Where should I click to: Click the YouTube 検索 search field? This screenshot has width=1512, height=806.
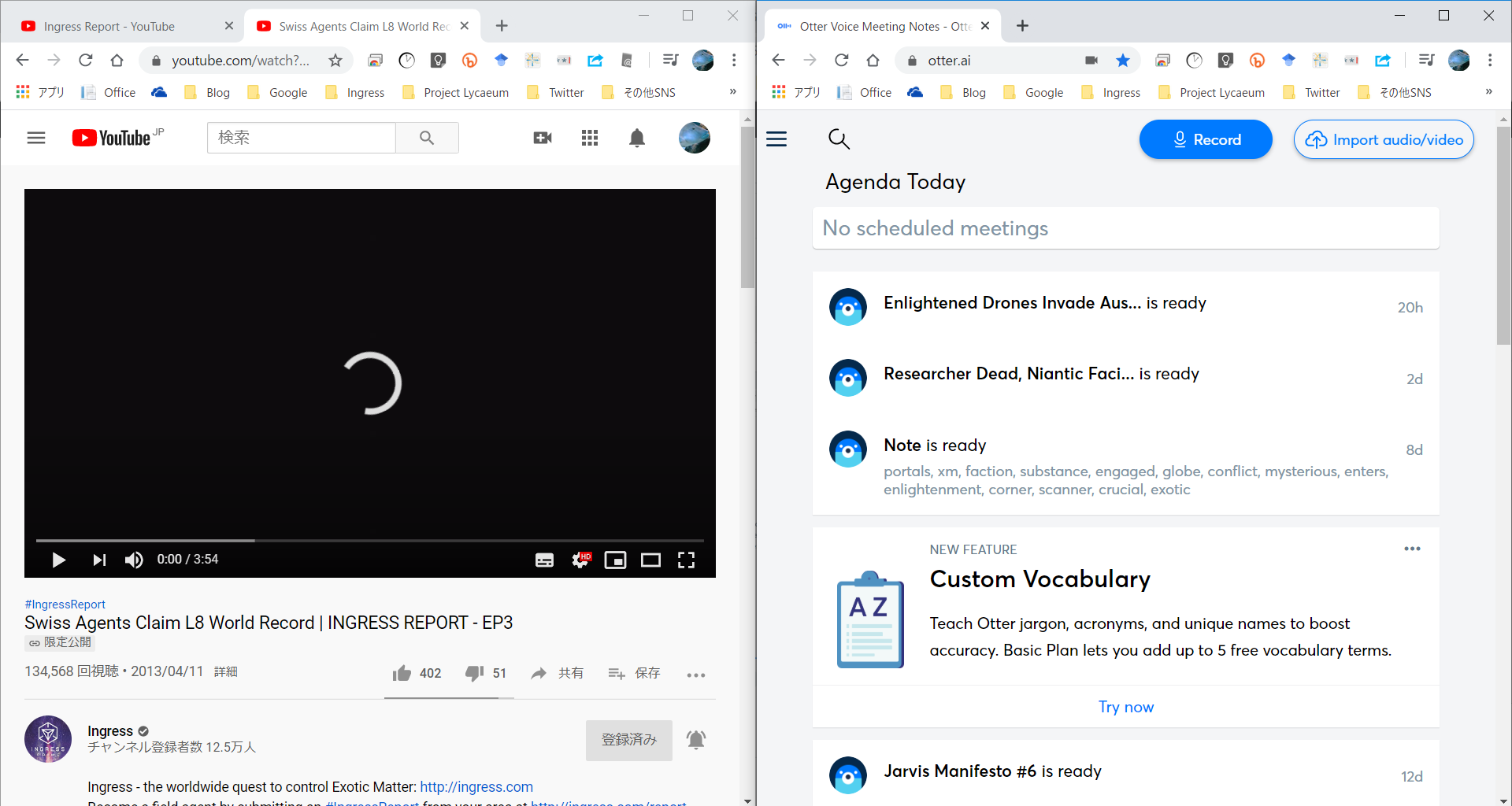[x=301, y=138]
